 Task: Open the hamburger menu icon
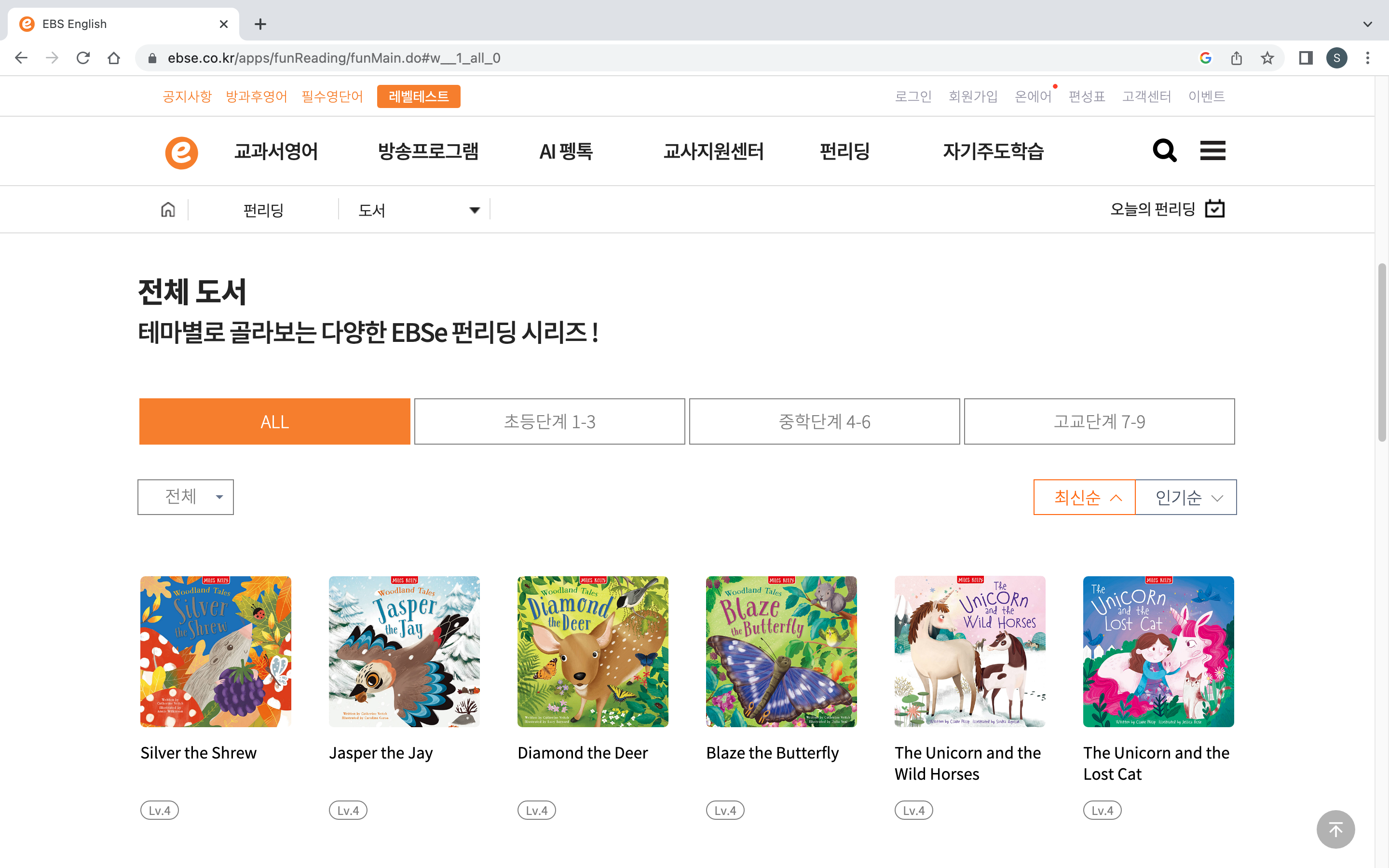point(1212,151)
